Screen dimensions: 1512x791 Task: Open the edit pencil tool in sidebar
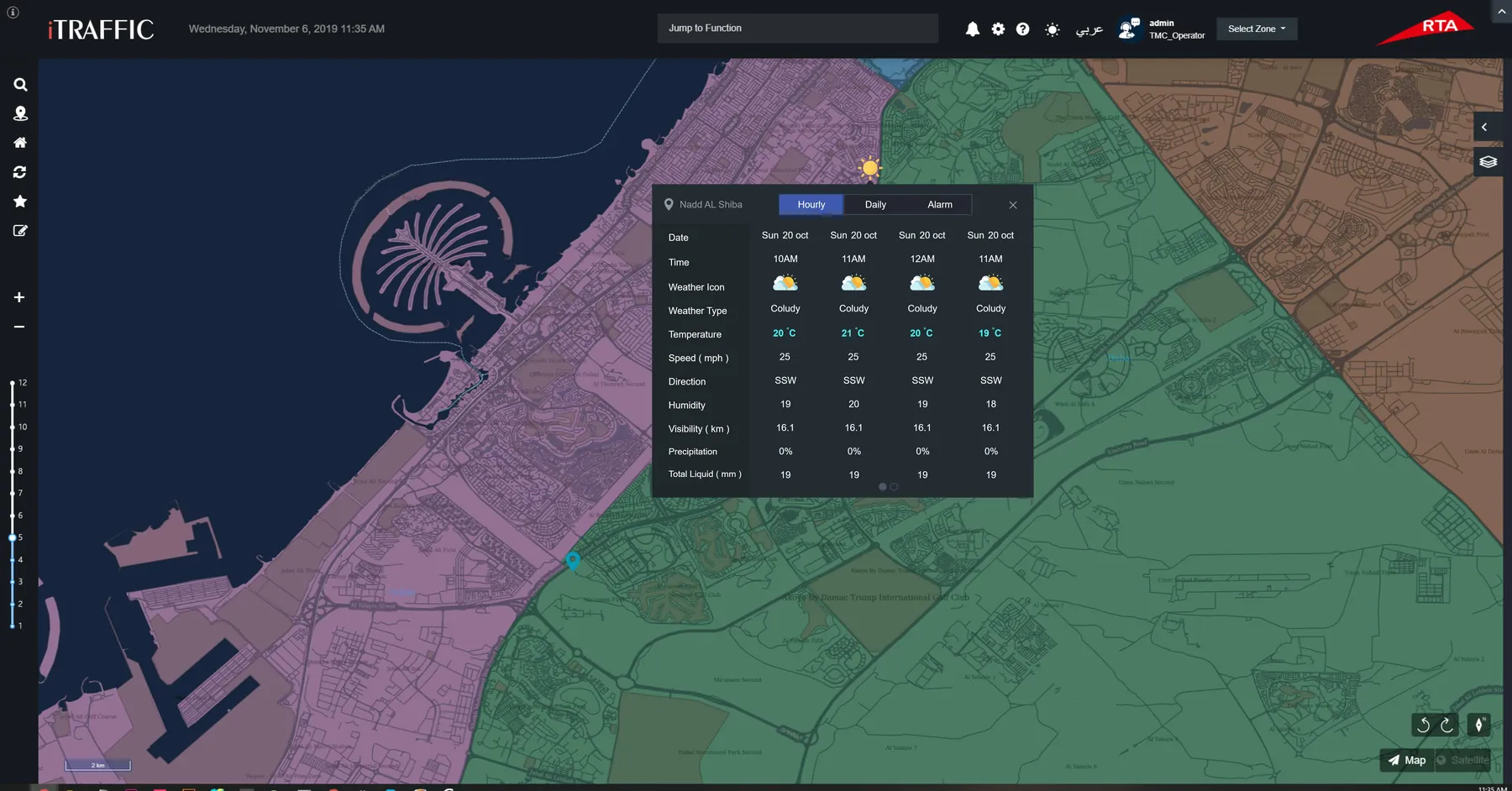pos(20,231)
